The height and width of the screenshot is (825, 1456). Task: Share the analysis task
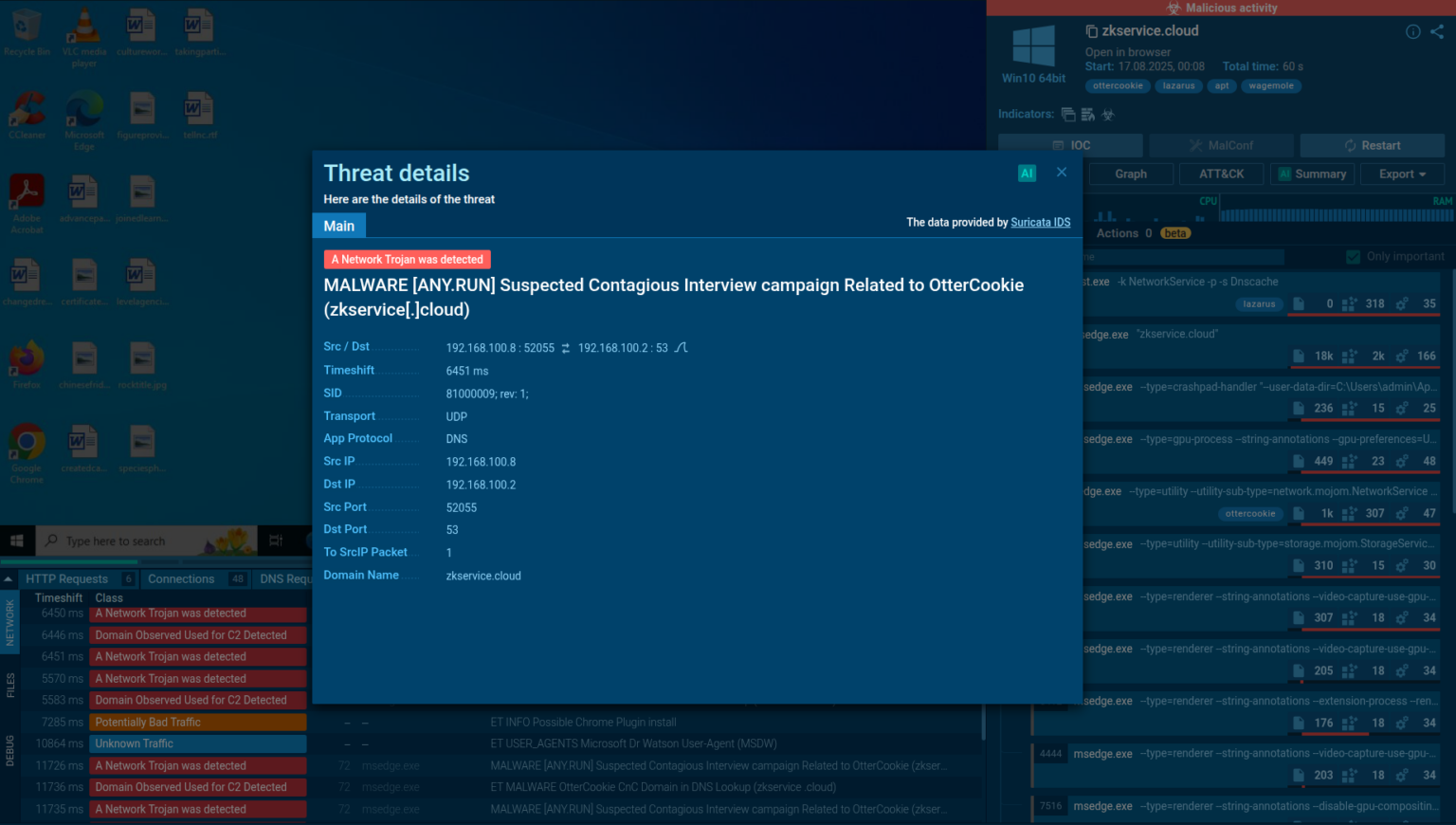1437,31
